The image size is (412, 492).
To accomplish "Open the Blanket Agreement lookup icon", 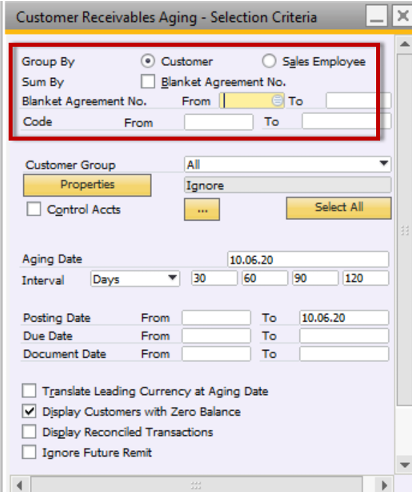I will point(277,100).
